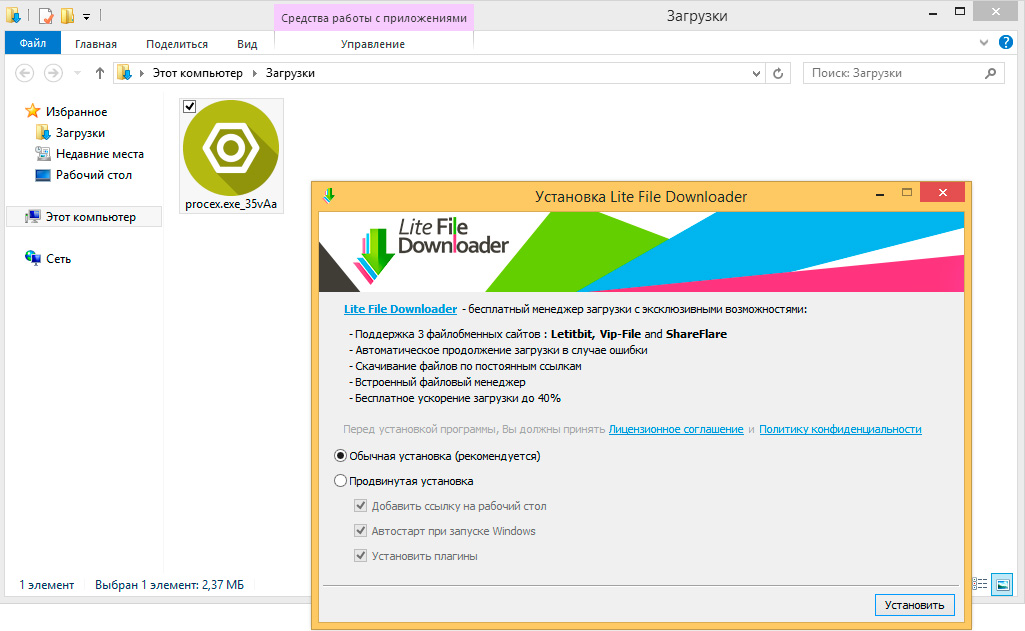Screen dimensions: 1025x631
Task: Toggle Добавить ссылку на рабочий стол checkbox
Action: (360, 505)
